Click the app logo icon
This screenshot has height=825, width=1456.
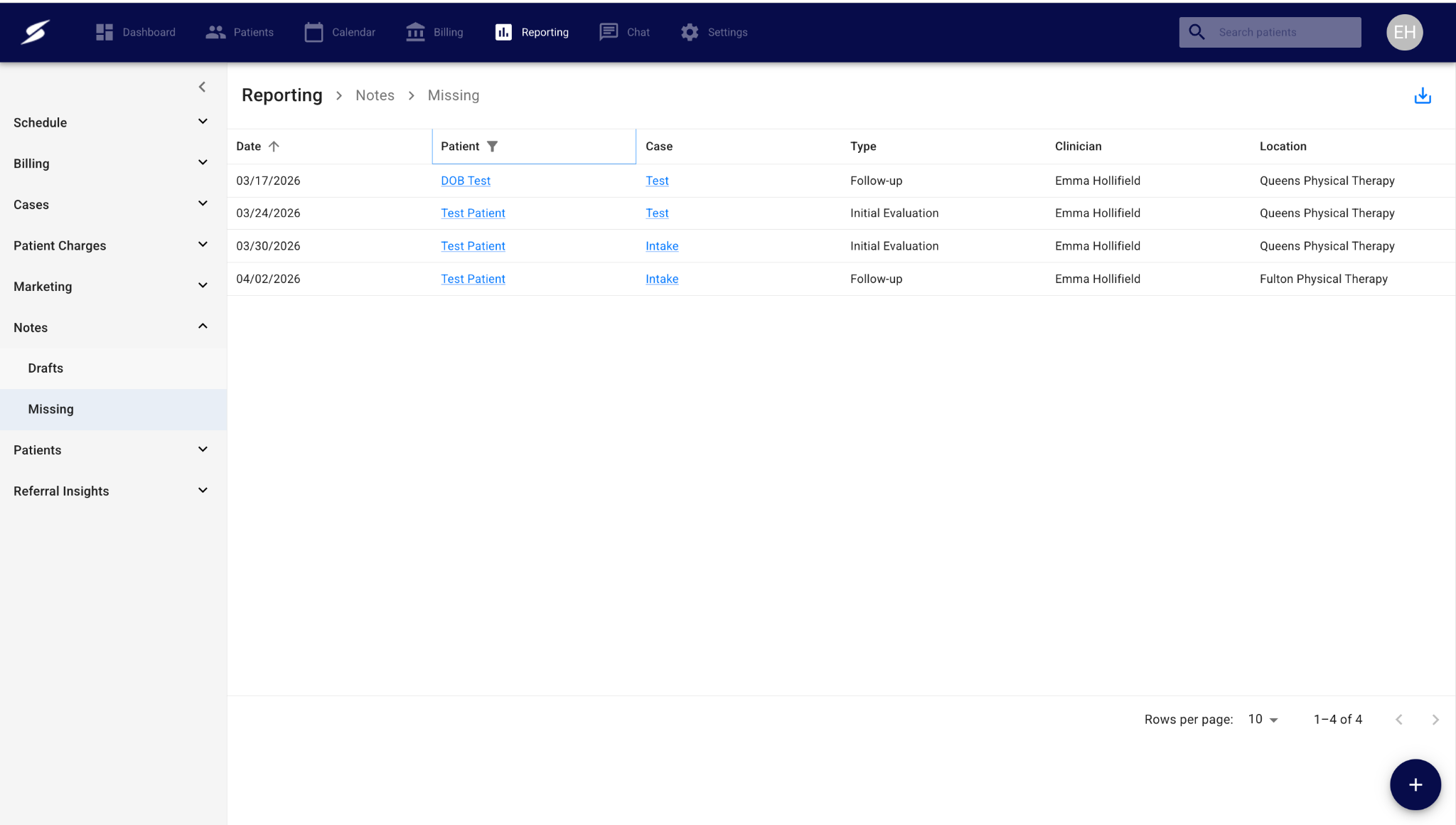pos(35,32)
